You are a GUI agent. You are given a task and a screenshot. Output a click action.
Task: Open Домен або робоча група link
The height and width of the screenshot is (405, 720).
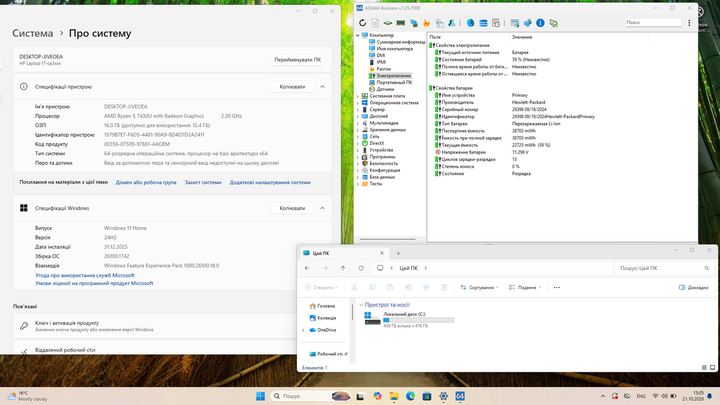click(x=146, y=182)
